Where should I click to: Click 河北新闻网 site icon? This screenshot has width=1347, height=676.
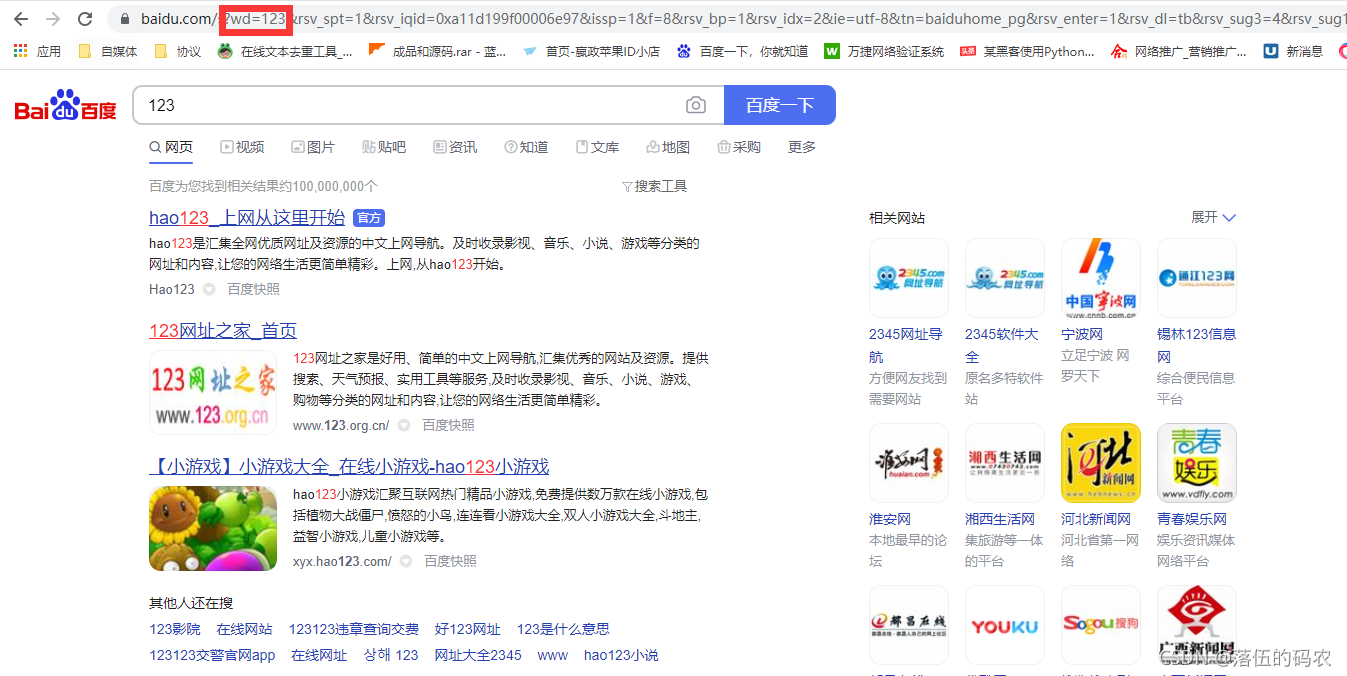[1100, 463]
